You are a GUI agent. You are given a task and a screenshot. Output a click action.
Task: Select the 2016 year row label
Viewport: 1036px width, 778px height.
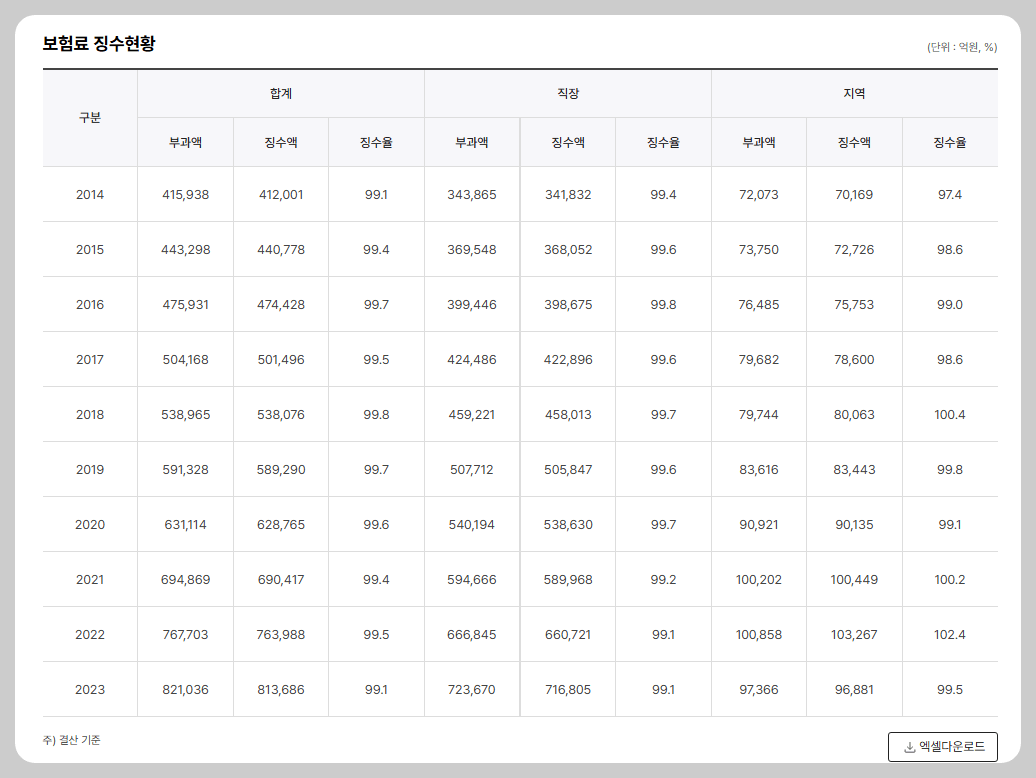(x=90, y=304)
